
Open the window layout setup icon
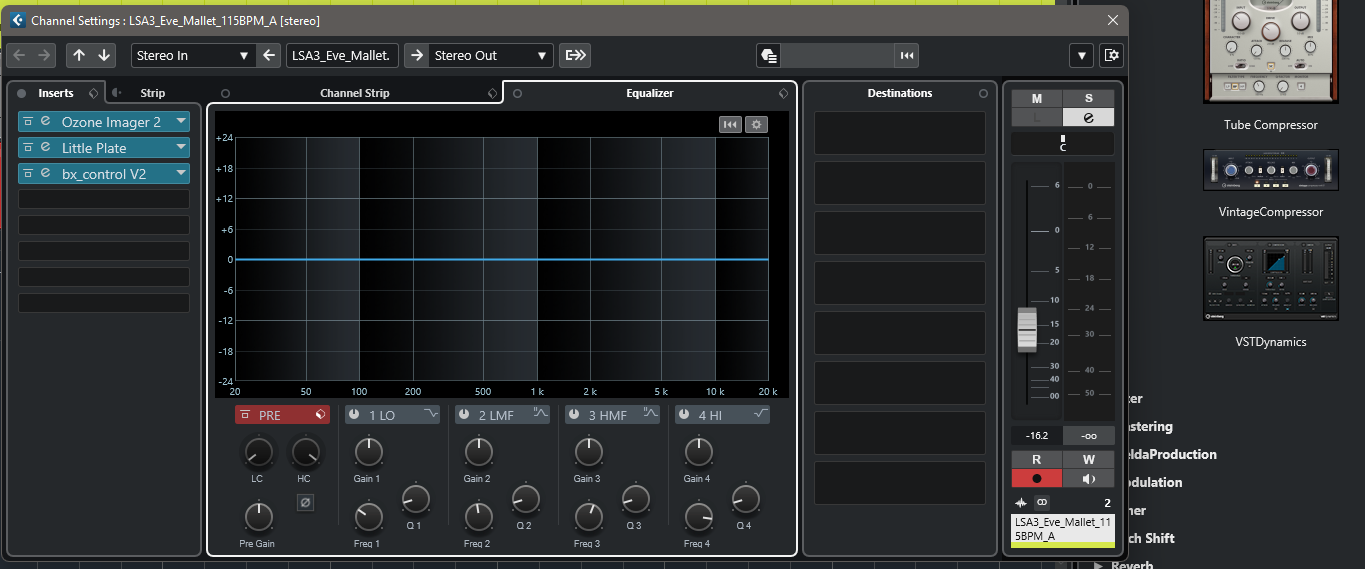(x=1111, y=56)
